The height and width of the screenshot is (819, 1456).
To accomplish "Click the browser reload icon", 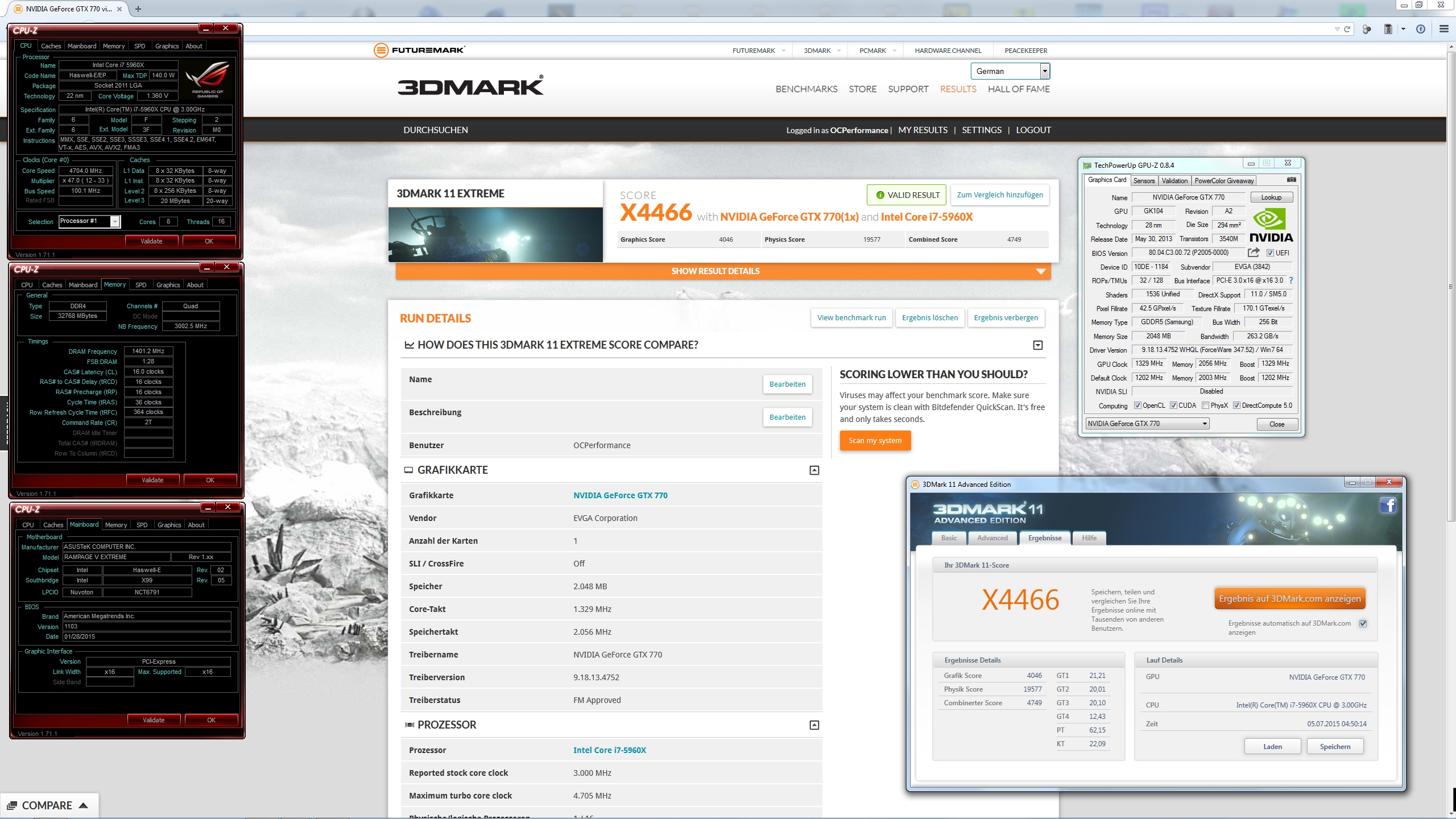I will pos(1347,29).
